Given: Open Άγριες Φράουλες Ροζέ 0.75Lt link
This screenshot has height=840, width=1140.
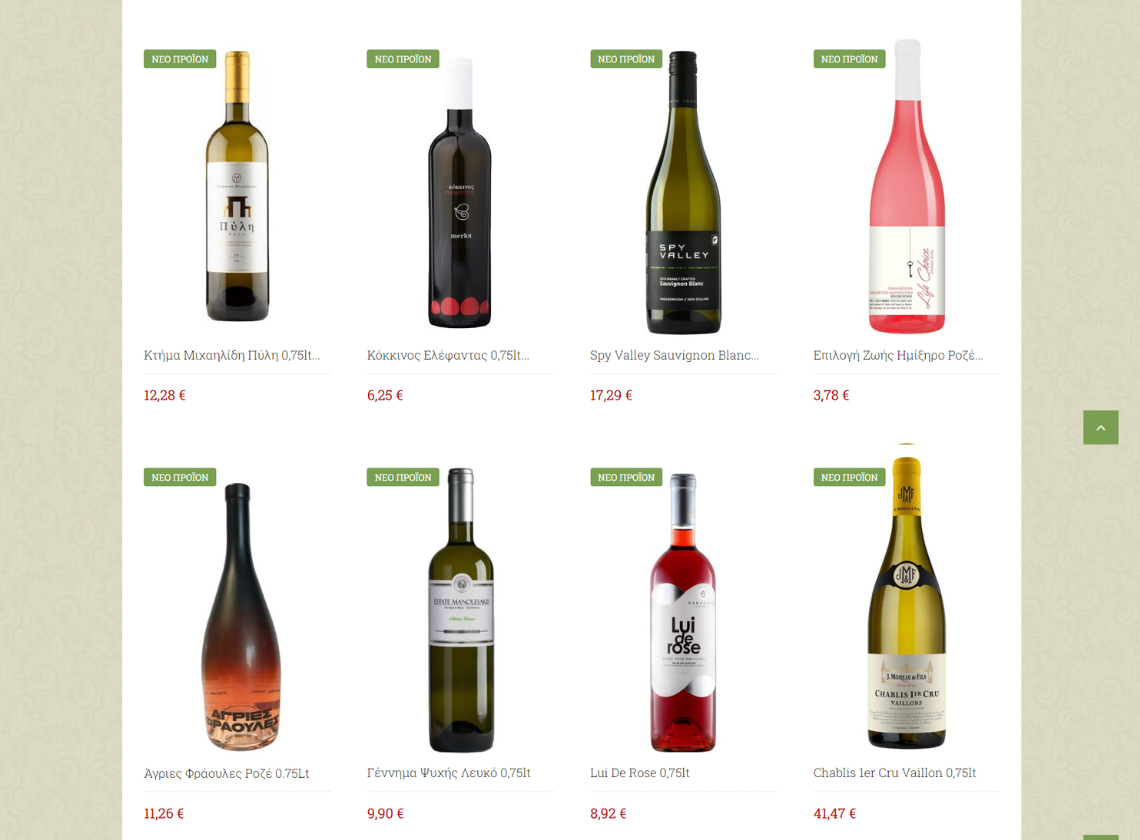Looking at the screenshot, I should (x=226, y=773).
